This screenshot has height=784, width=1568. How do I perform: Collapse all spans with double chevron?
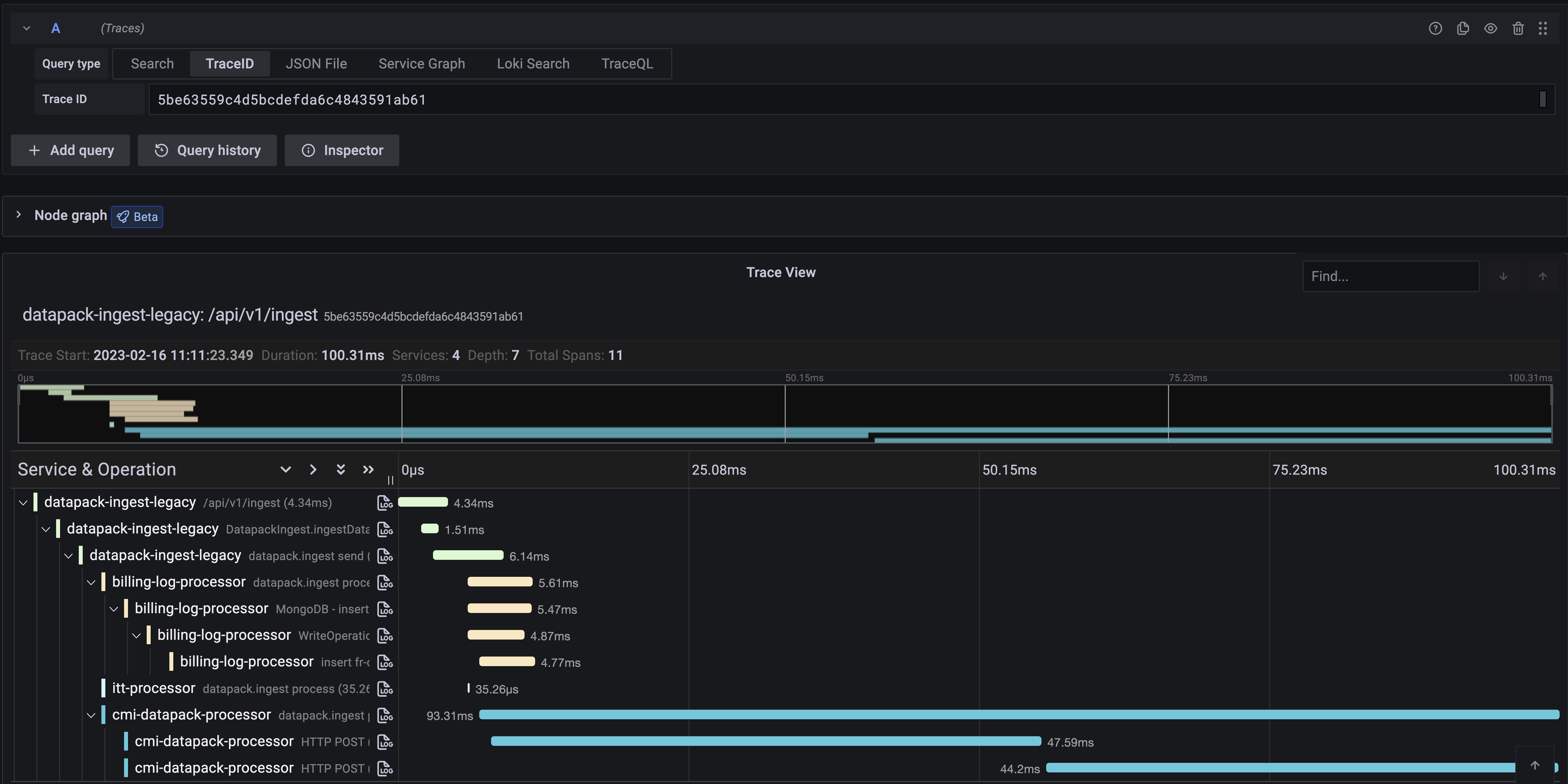368,469
